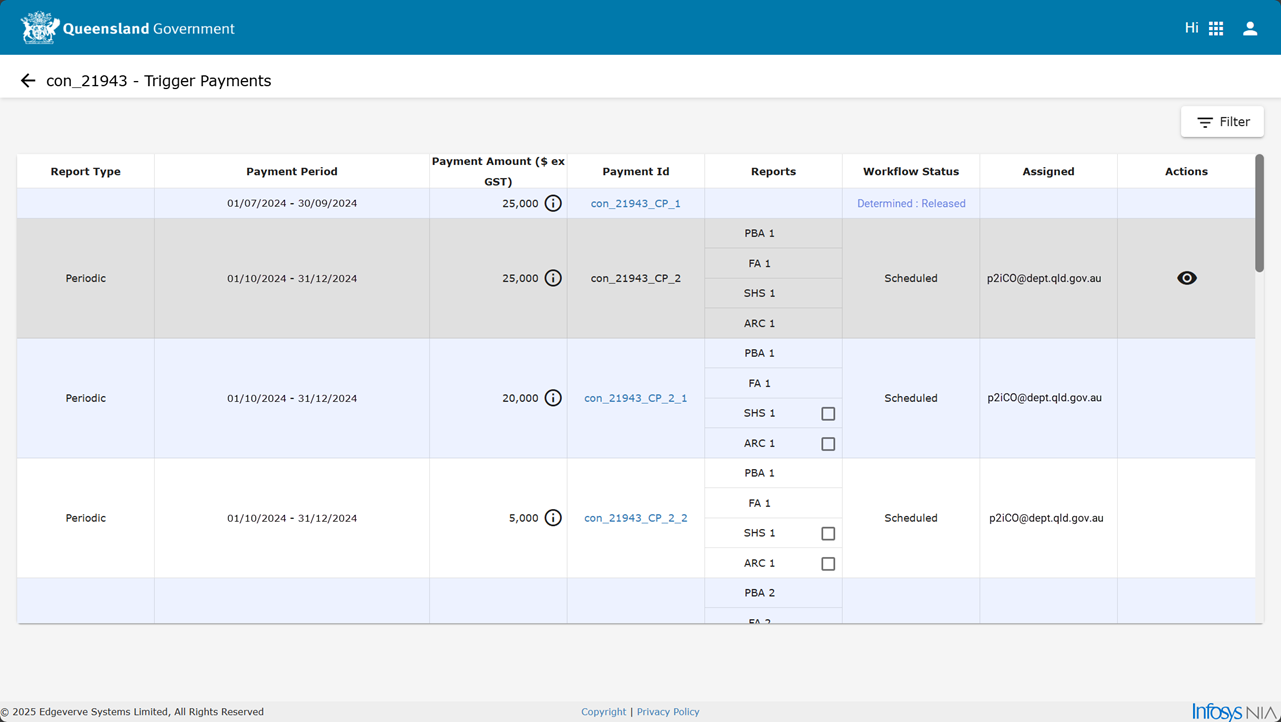Viewport: 1281px width, 722px height.
Task: Tick SHS 1 checkbox for con_21943_CP_2_2
Action: pos(828,533)
